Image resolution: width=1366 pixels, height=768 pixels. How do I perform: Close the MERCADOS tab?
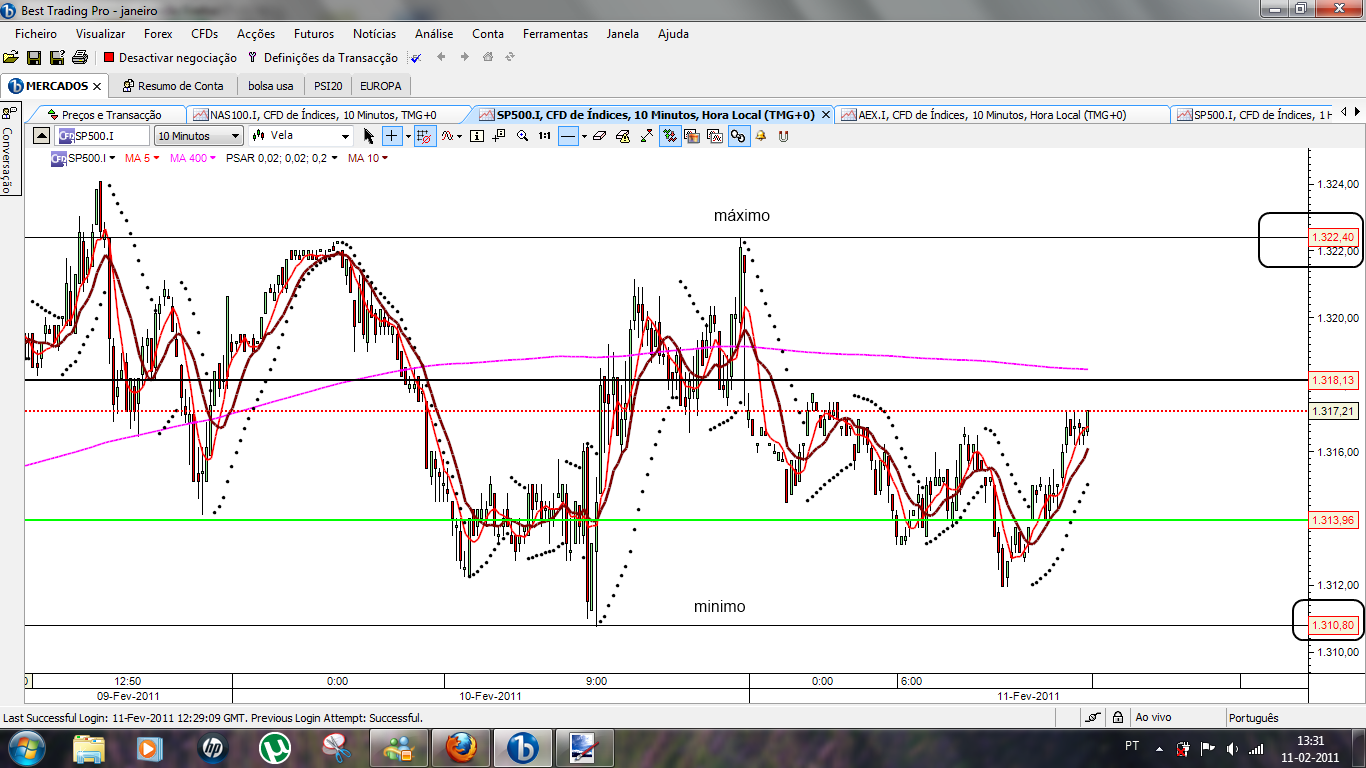point(97,86)
